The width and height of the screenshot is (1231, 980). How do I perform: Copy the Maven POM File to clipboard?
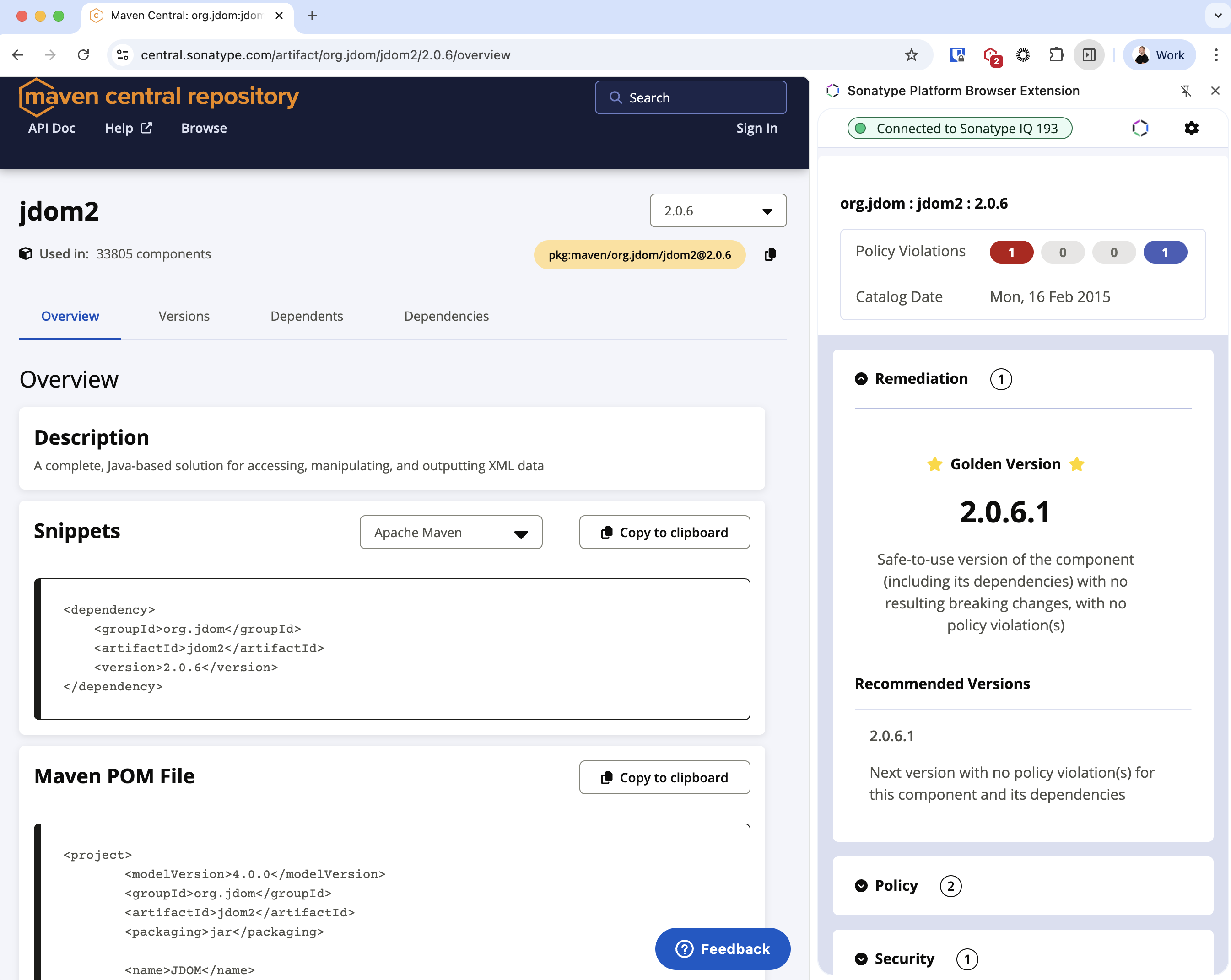[664, 777]
